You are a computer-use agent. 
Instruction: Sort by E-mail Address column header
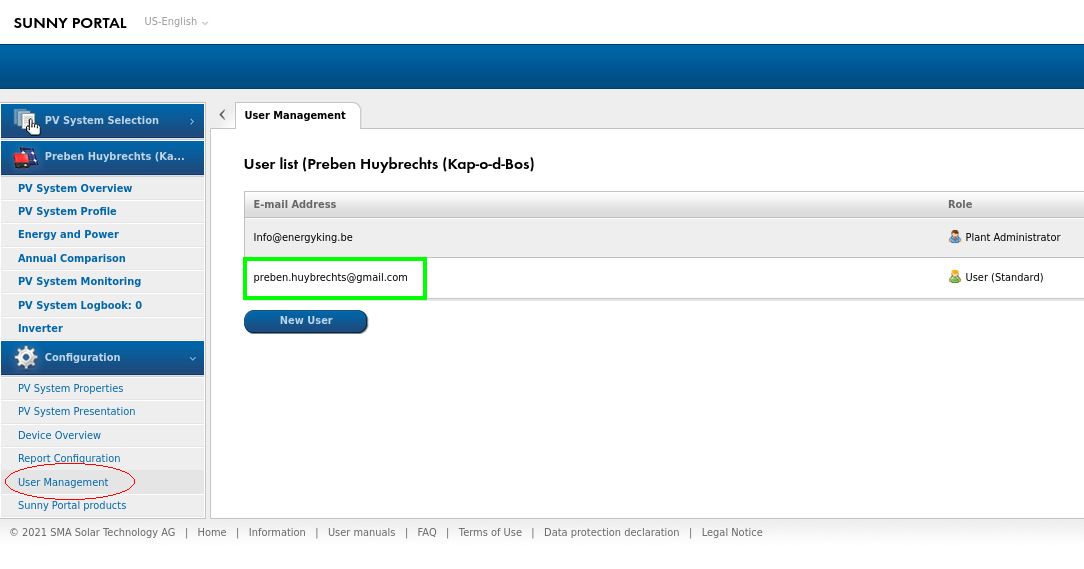tap(295, 204)
